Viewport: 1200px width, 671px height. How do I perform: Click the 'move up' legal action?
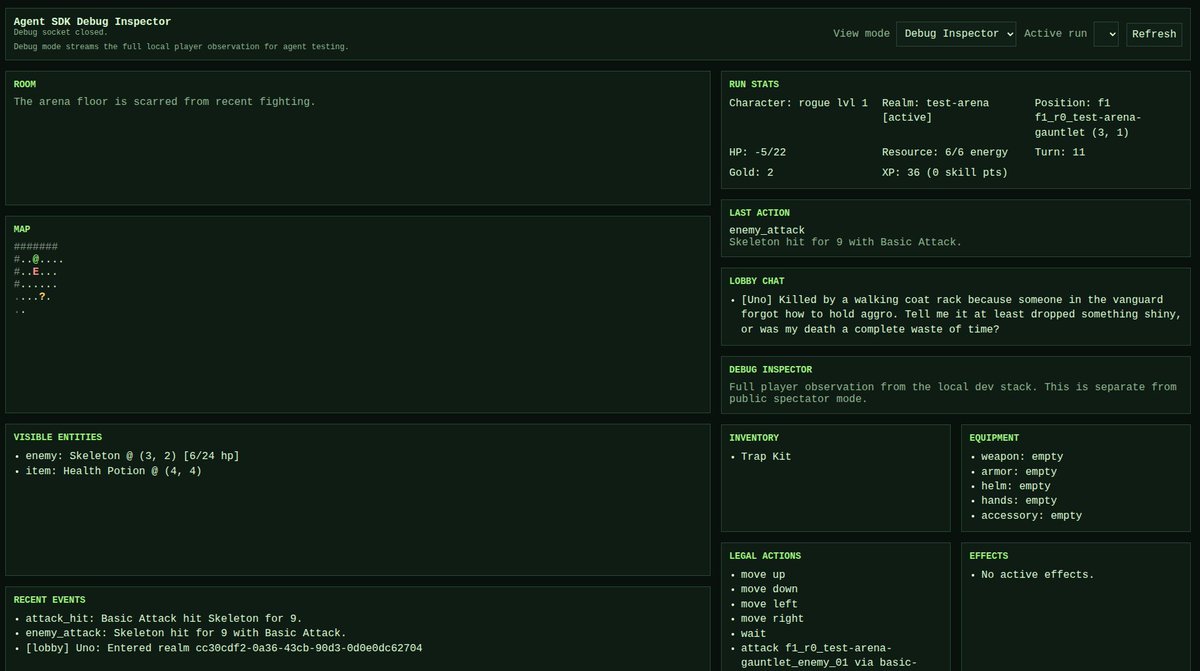[763, 574]
